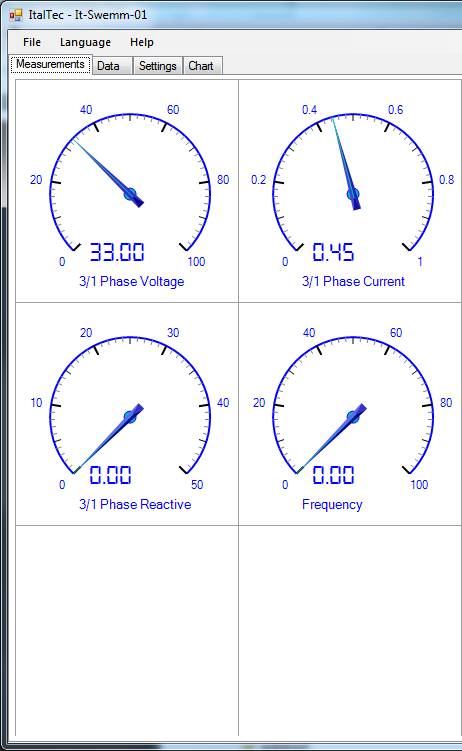Select the Measurements tab
The height and width of the screenshot is (751, 462).
point(50,64)
